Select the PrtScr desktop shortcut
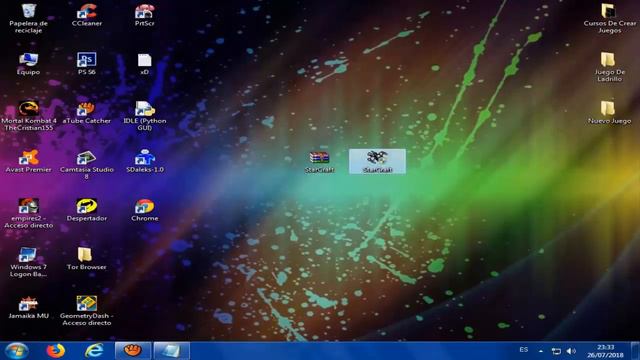The image size is (640, 360). pyautogui.click(x=144, y=15)
